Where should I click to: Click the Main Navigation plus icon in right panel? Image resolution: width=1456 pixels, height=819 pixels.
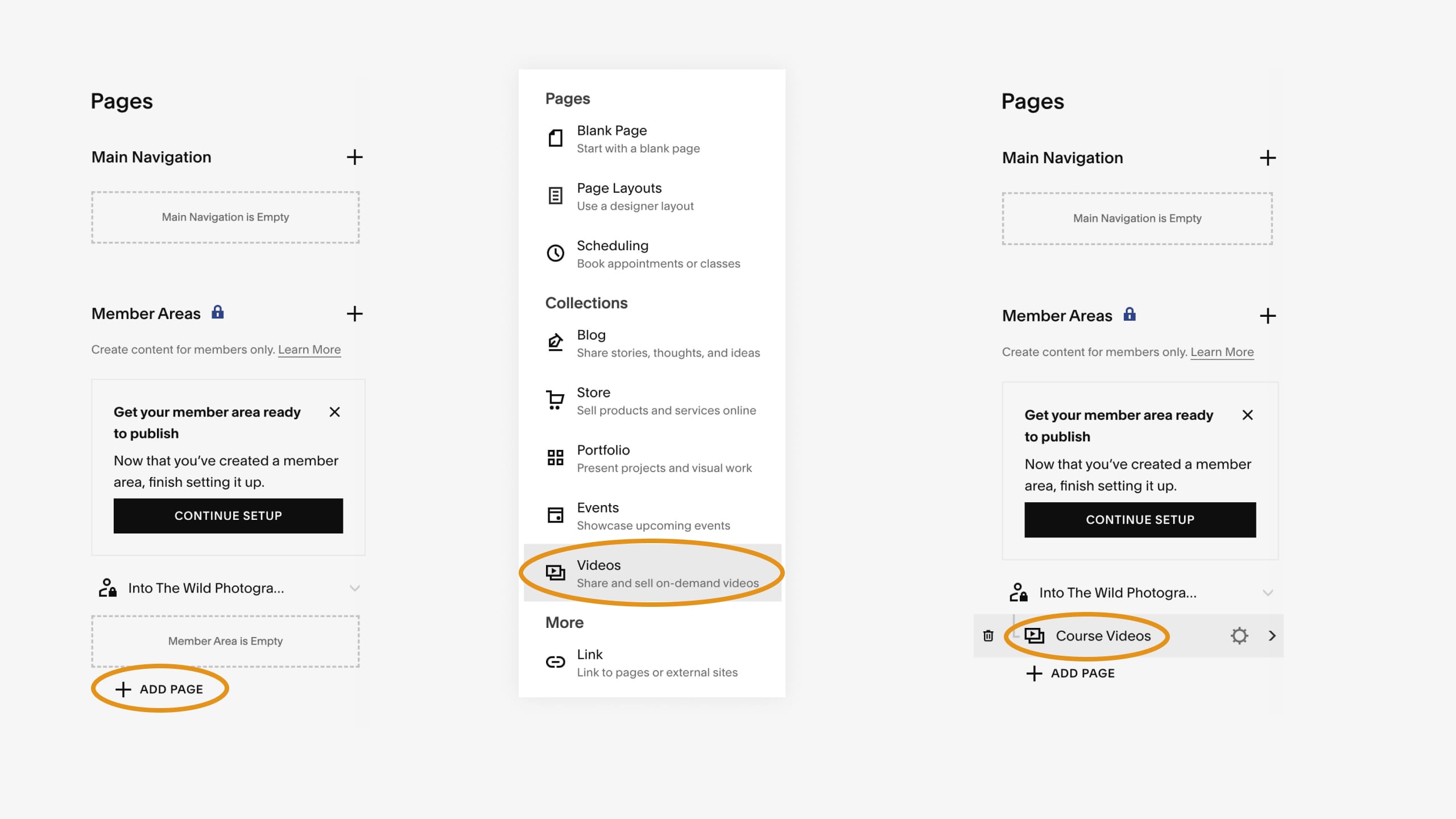[x=1267, y=158]
